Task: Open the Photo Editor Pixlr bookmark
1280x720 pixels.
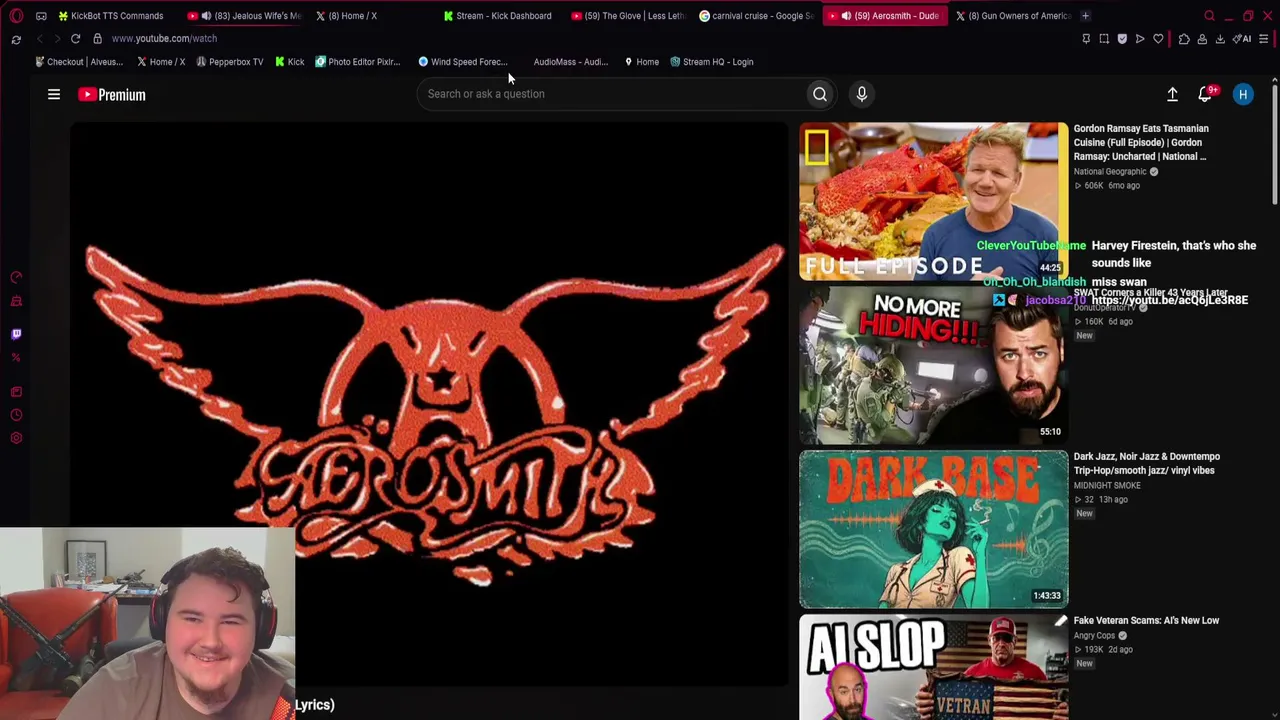Action: (x=357, y=62)
